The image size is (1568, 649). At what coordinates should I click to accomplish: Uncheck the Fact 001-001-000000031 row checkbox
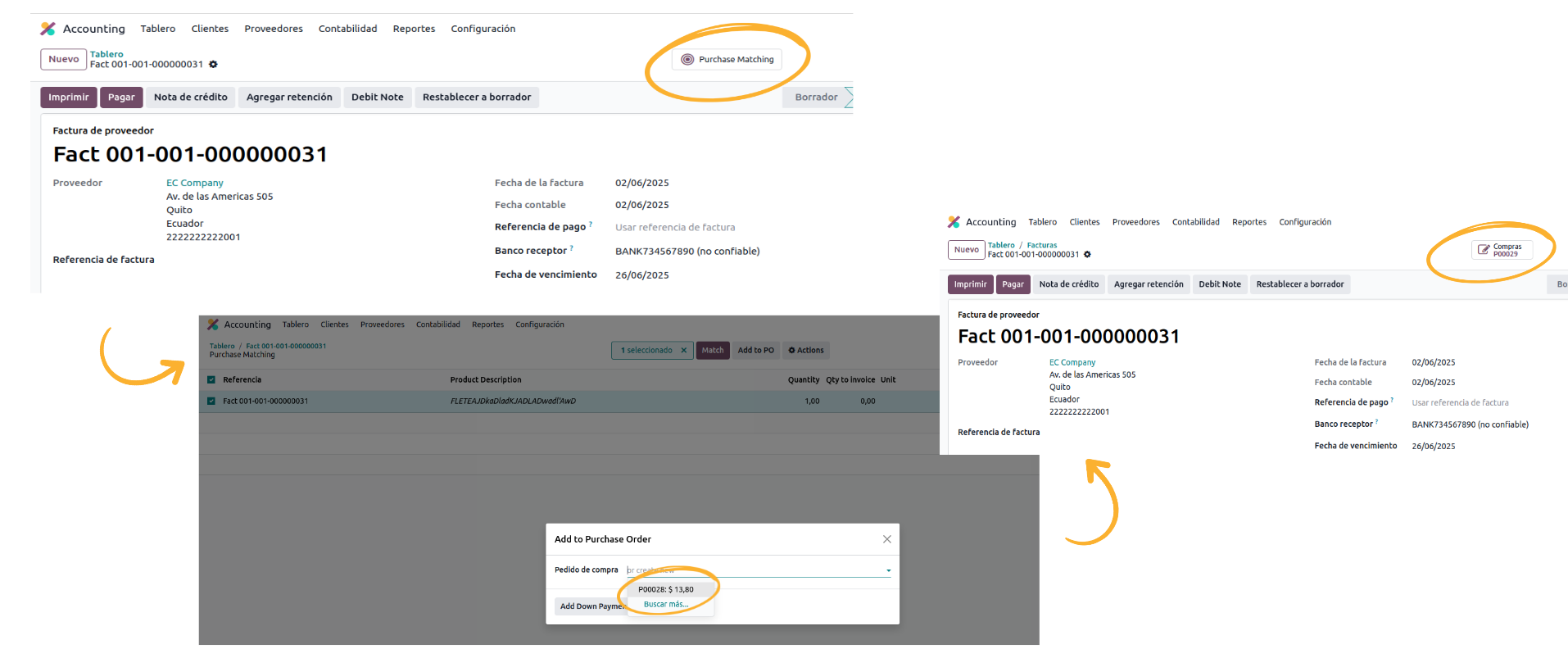pyautogui.click(x=211, y=402)
